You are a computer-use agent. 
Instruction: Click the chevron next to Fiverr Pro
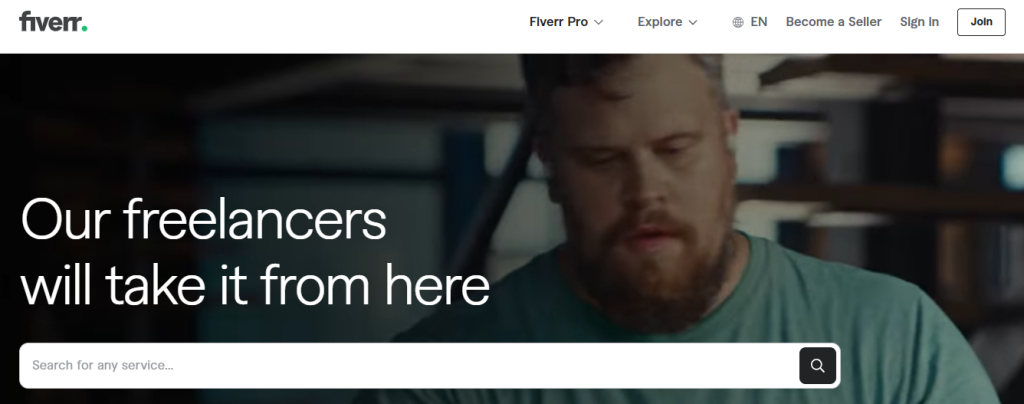pyautogui.click(x=598, y=22)
